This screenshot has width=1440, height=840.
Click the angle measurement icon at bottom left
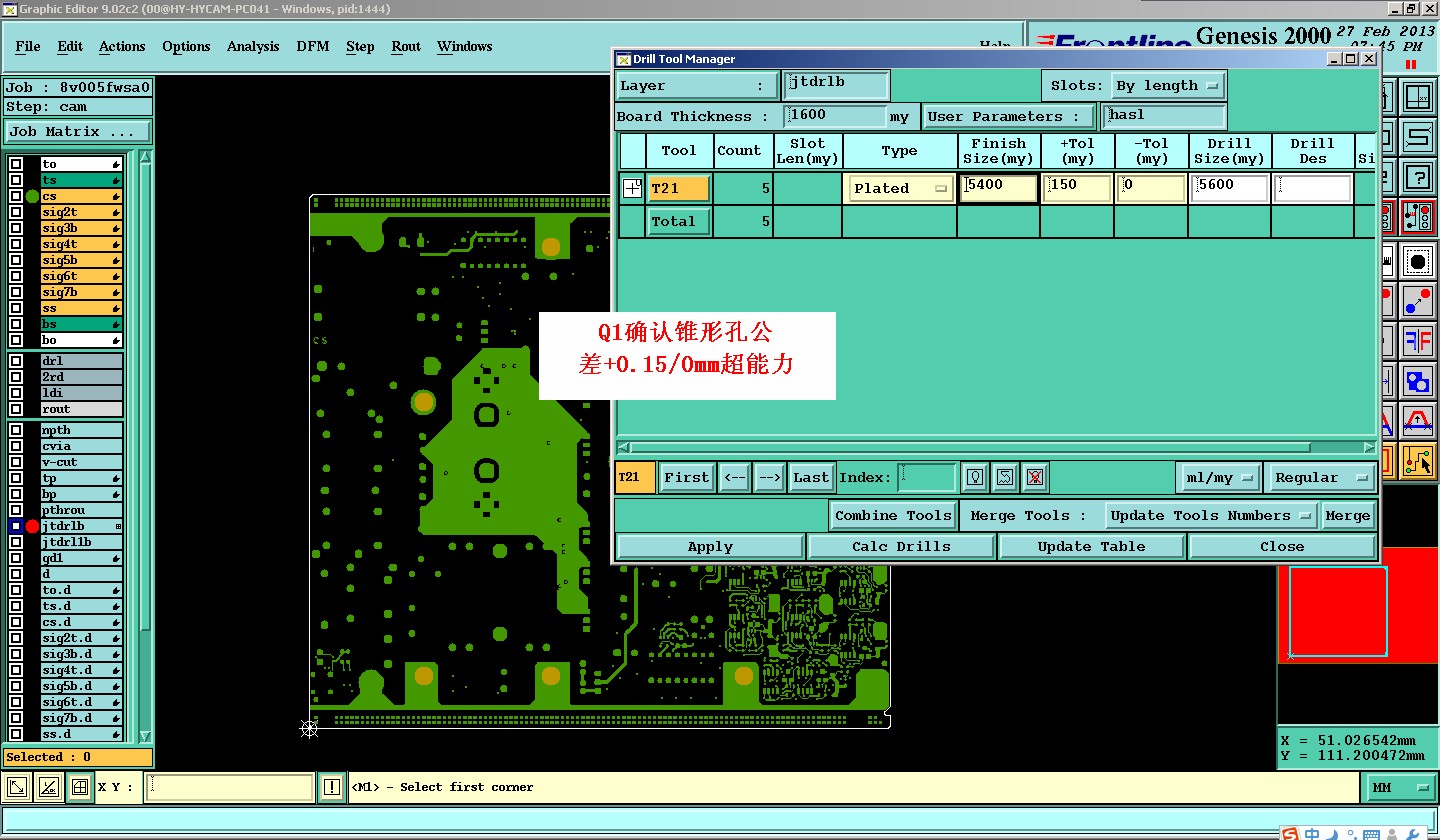pyautogui.click(x=48, y=787)
